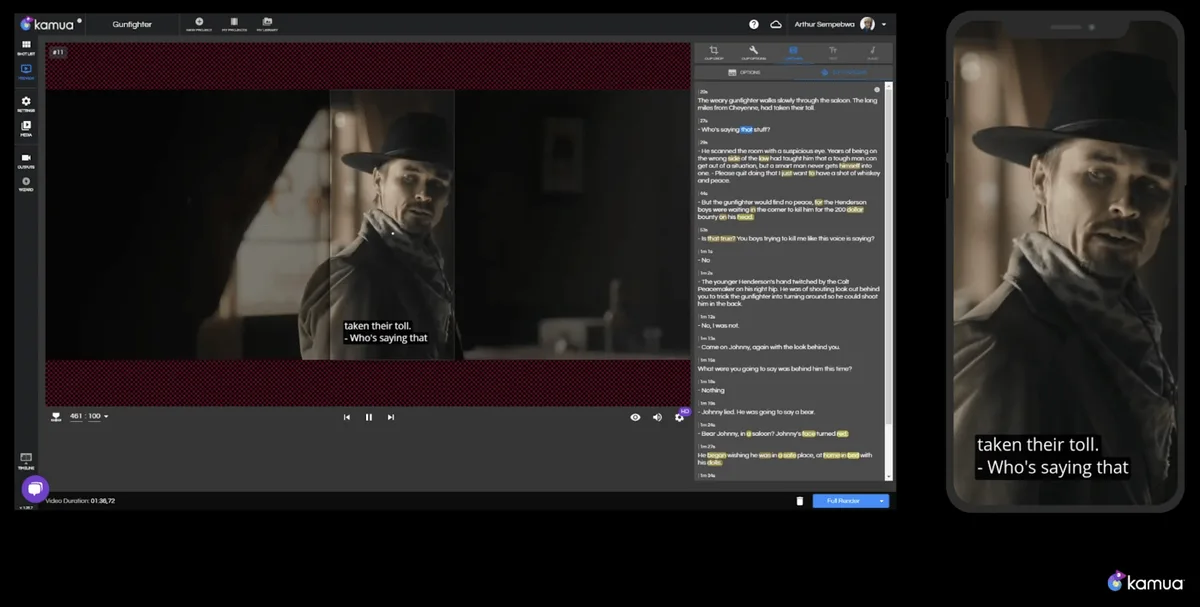This screenshot has width=1200, height=607.
Task: Click the guide icon left of aspect ratio
Action: click(56, 417)
